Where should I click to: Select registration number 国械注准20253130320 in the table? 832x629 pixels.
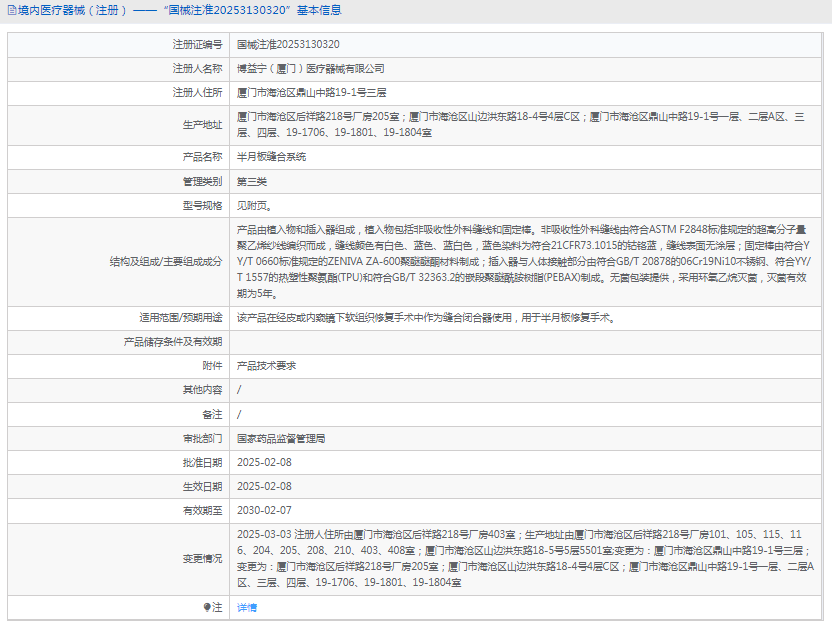pos(288,45)
